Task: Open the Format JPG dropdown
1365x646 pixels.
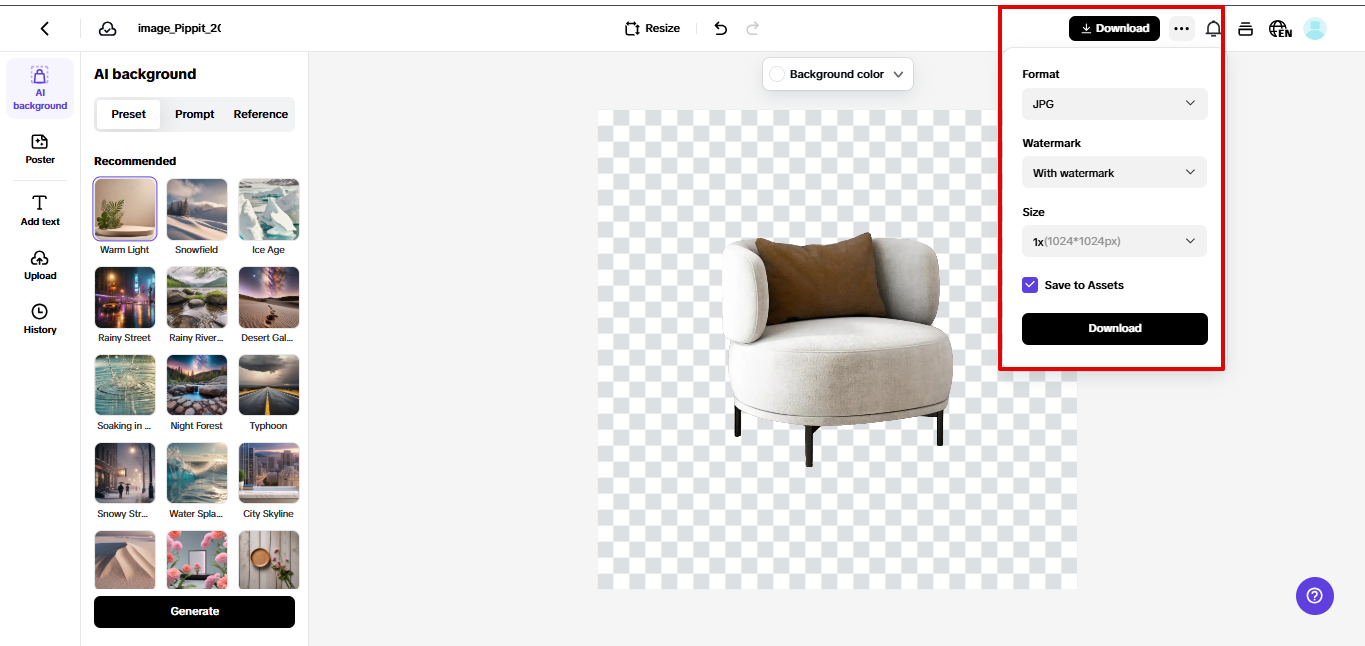Action: tap(1114, 104)
